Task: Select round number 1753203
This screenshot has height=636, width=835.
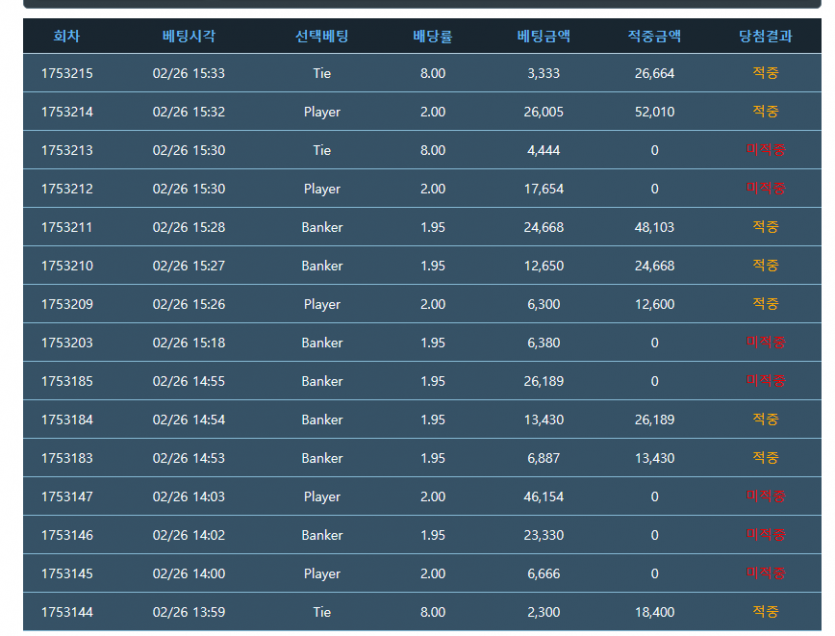Action: pos(67,343)
